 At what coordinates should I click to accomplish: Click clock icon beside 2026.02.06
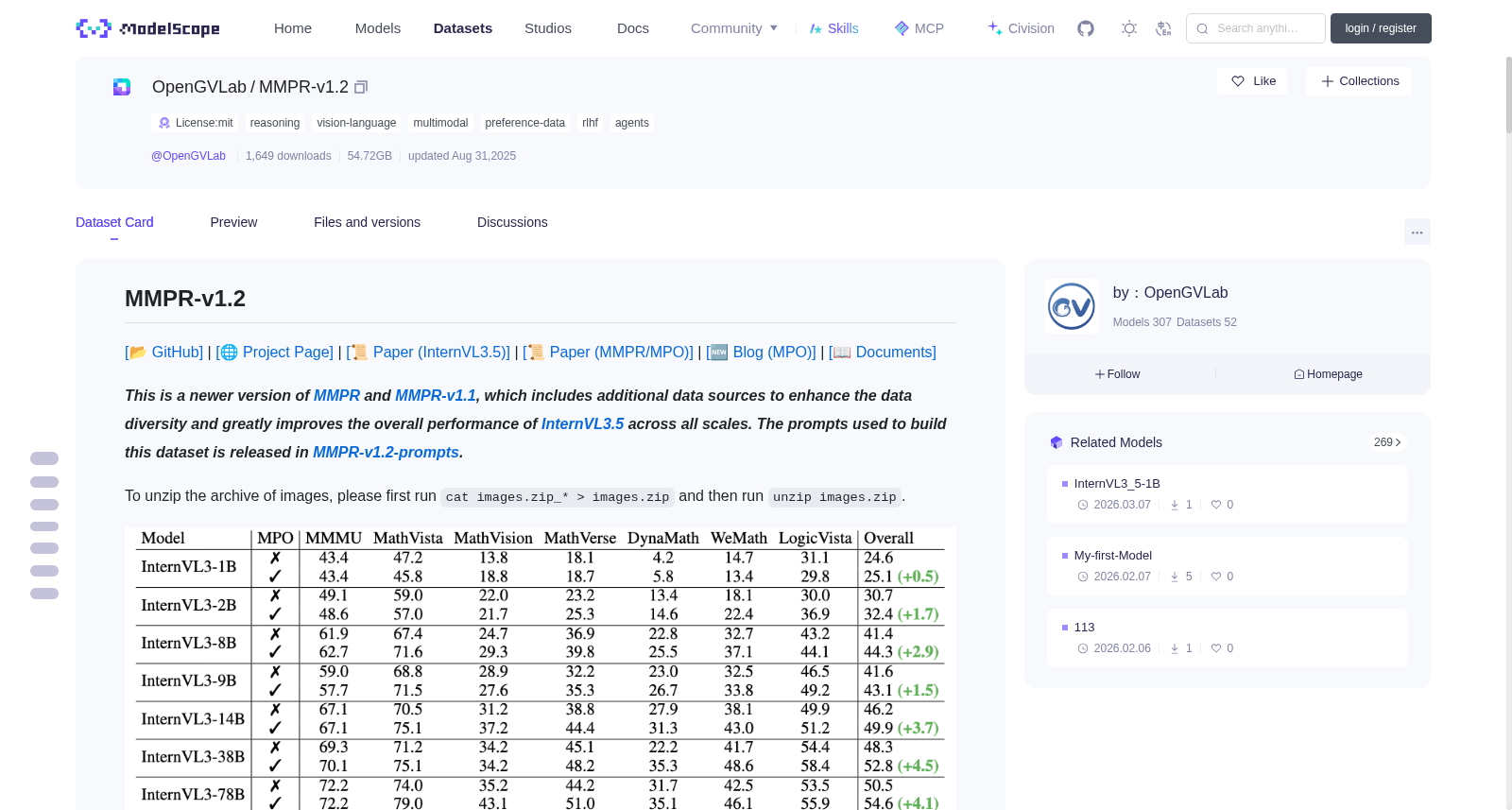point(1083,648)
